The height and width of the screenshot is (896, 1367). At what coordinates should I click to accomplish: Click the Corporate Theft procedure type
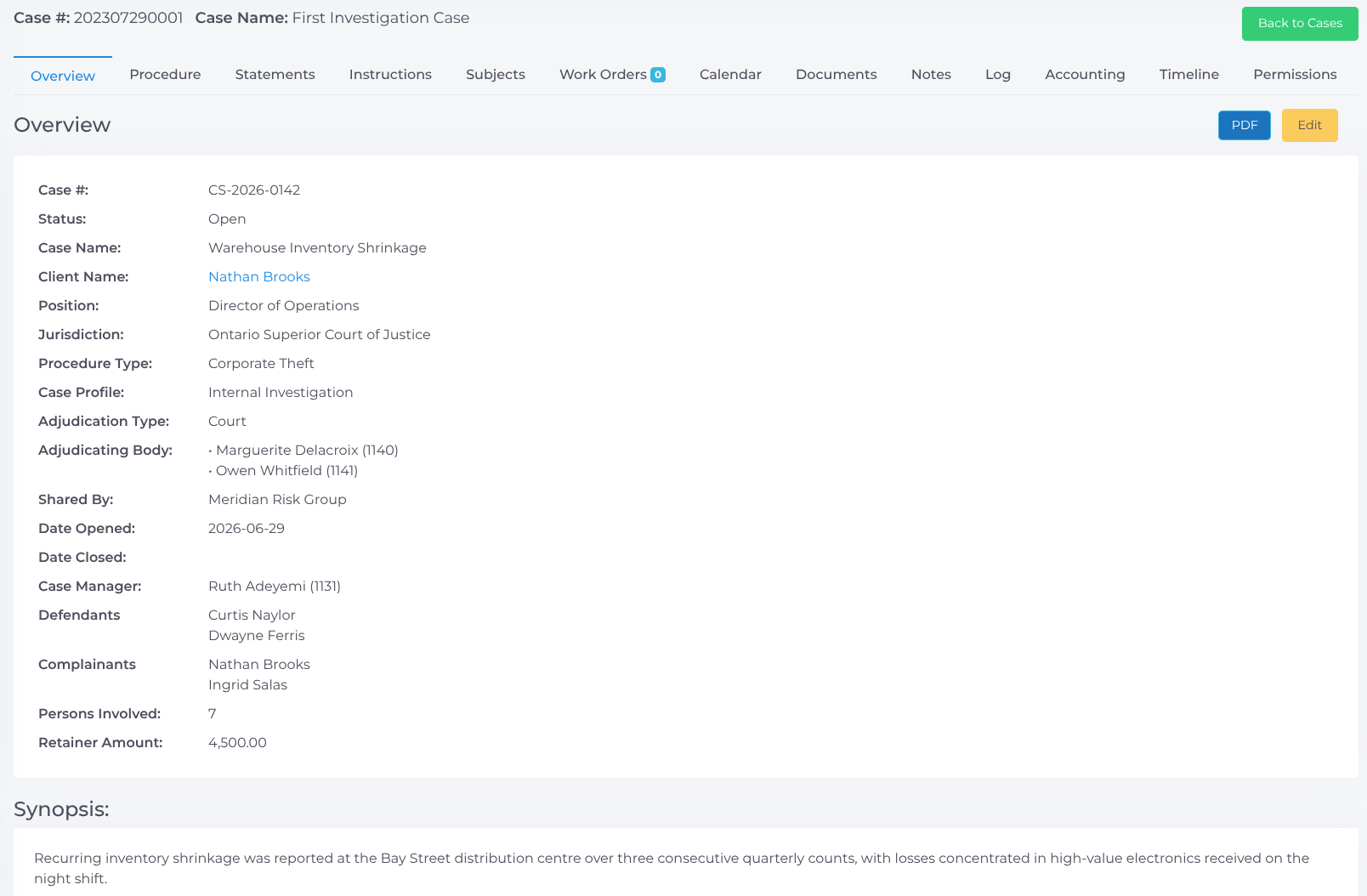point(261,364)
